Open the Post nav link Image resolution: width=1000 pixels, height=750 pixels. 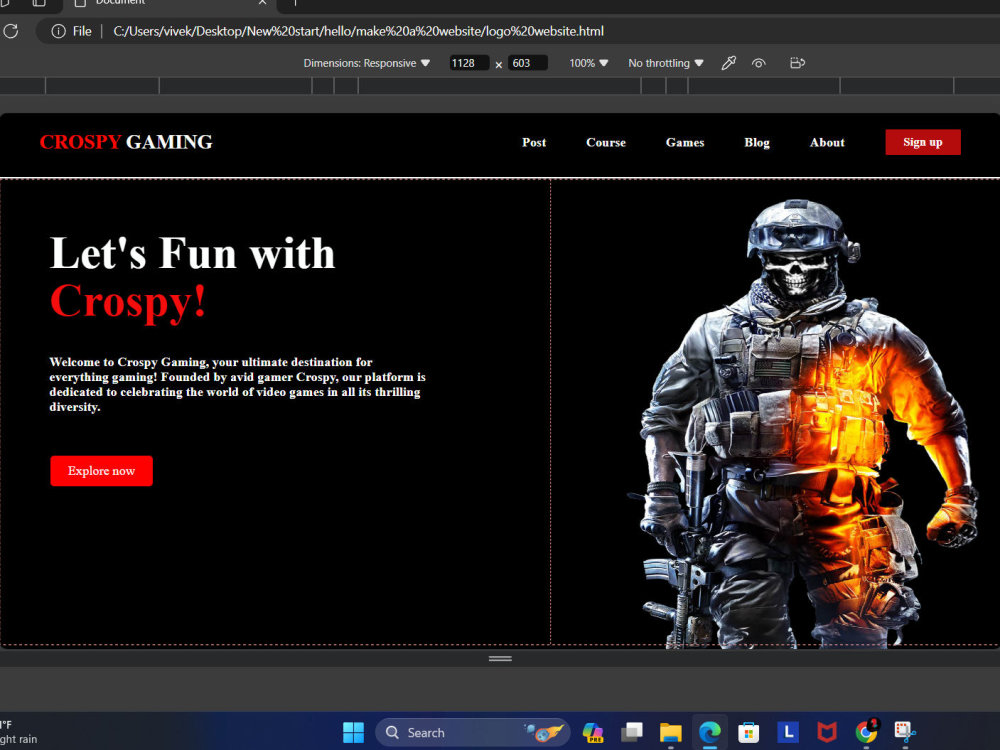534,143
